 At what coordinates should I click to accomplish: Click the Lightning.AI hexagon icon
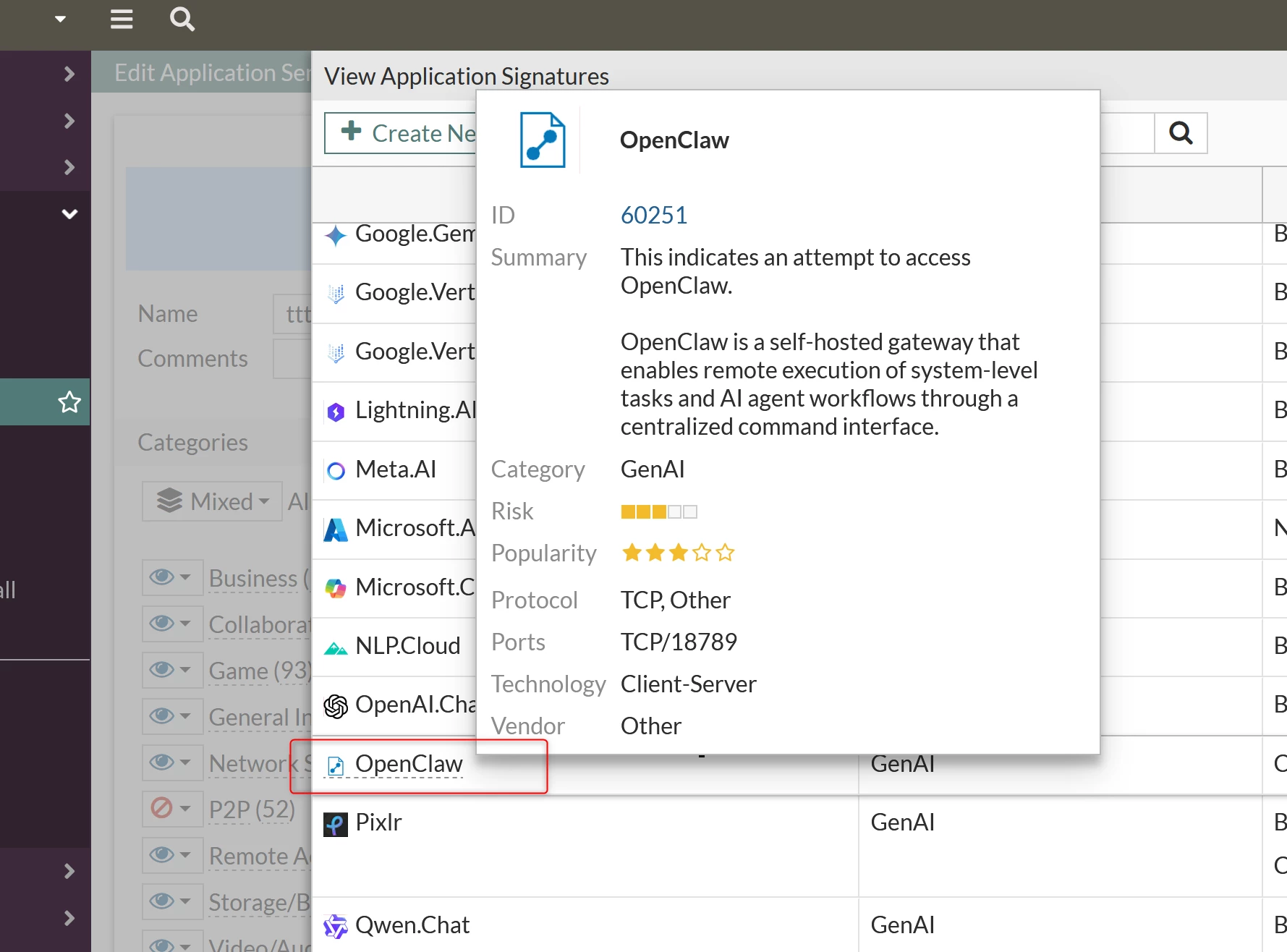click(x=335, y=412)
